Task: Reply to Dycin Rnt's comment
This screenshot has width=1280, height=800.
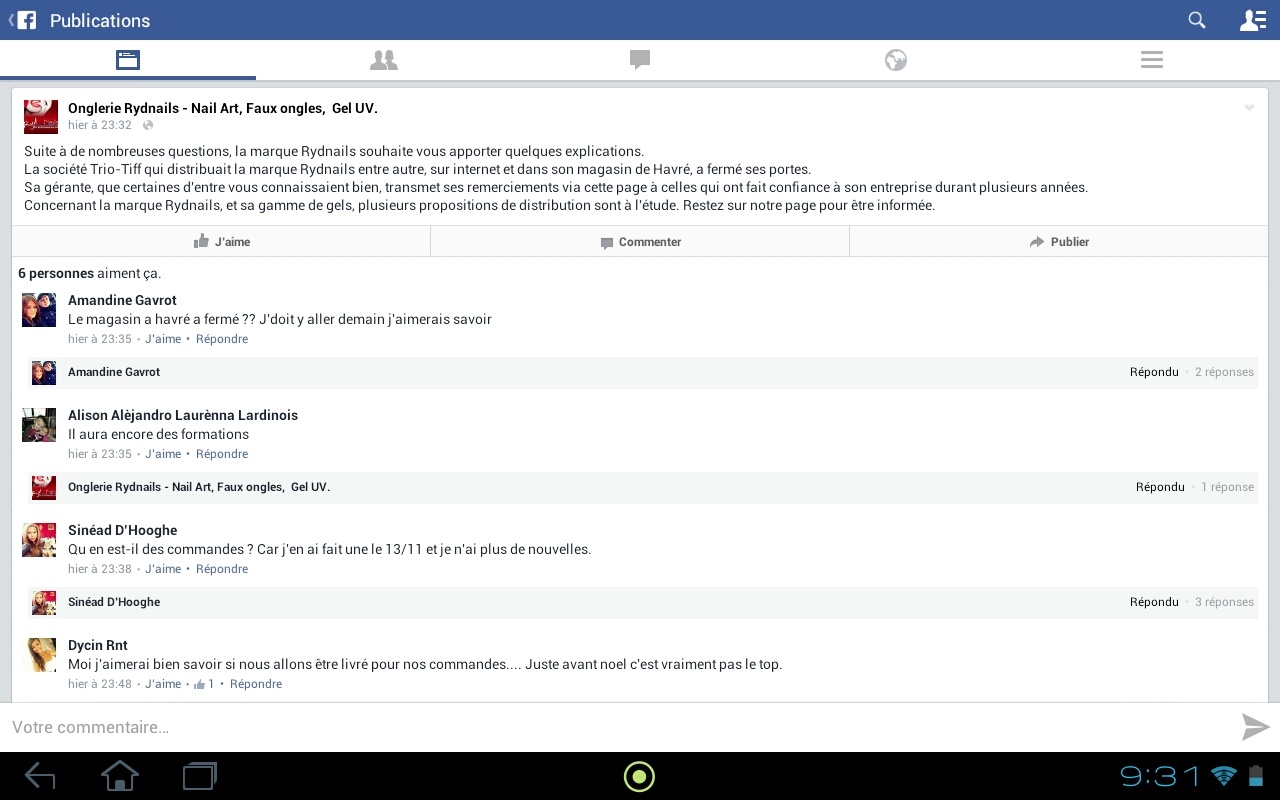Action: (x=256, y=684)
